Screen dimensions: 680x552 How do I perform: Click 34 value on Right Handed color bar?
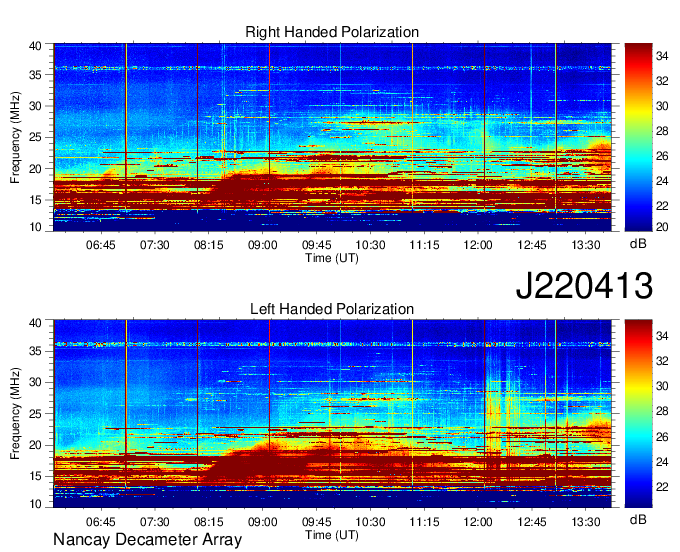click(x=662, y=56)
